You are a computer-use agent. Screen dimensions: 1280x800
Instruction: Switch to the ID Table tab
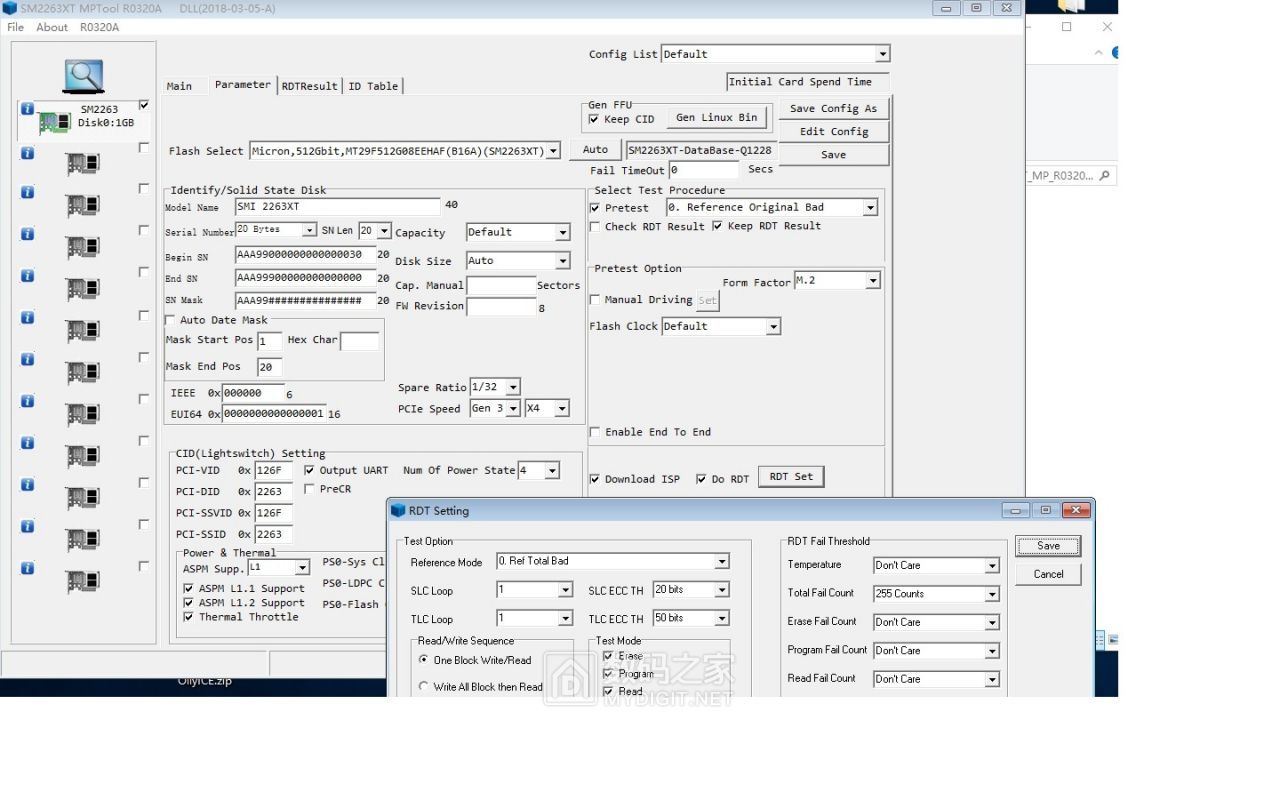point(373,86)
